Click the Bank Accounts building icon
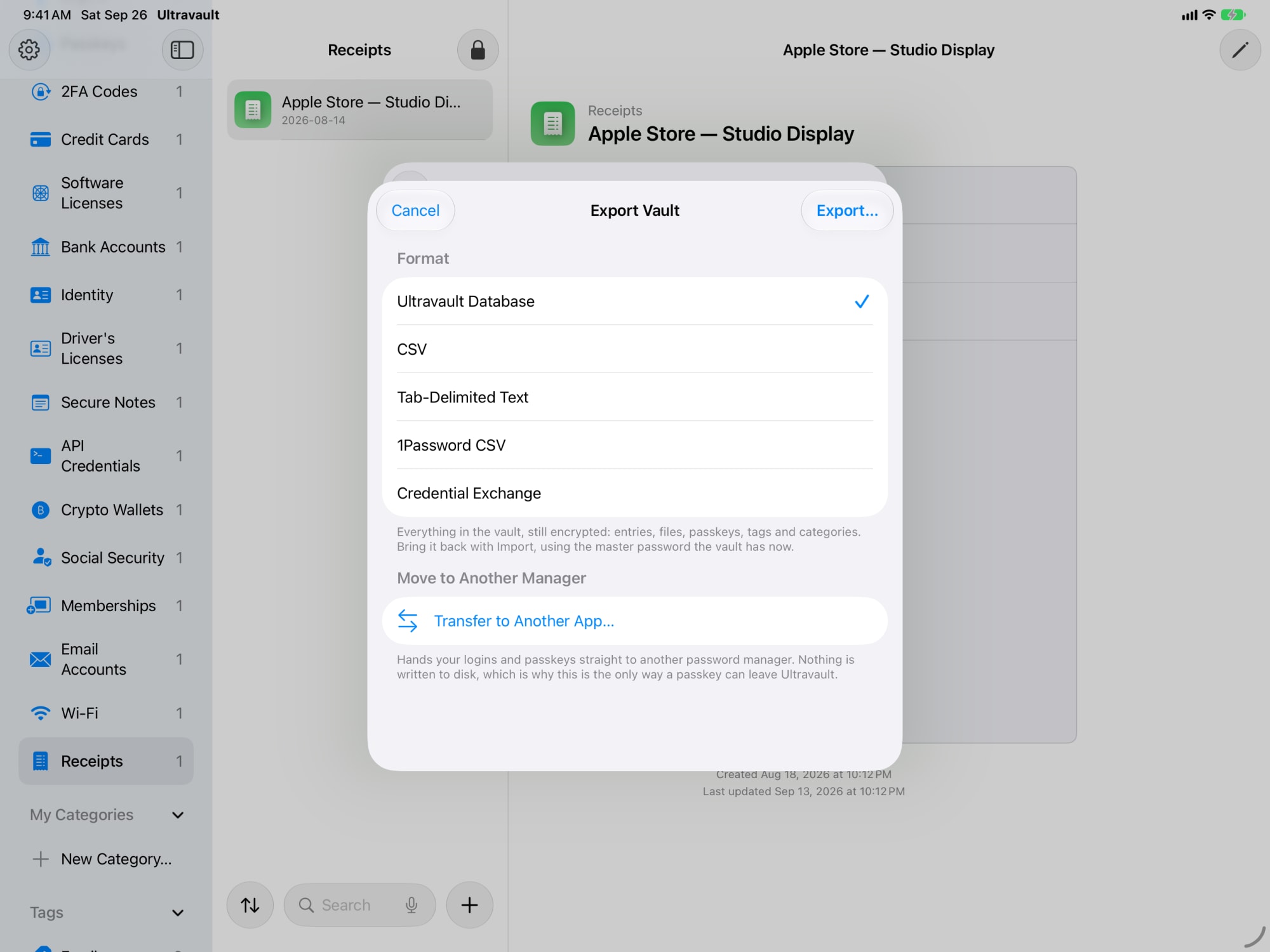 point(41,247)
